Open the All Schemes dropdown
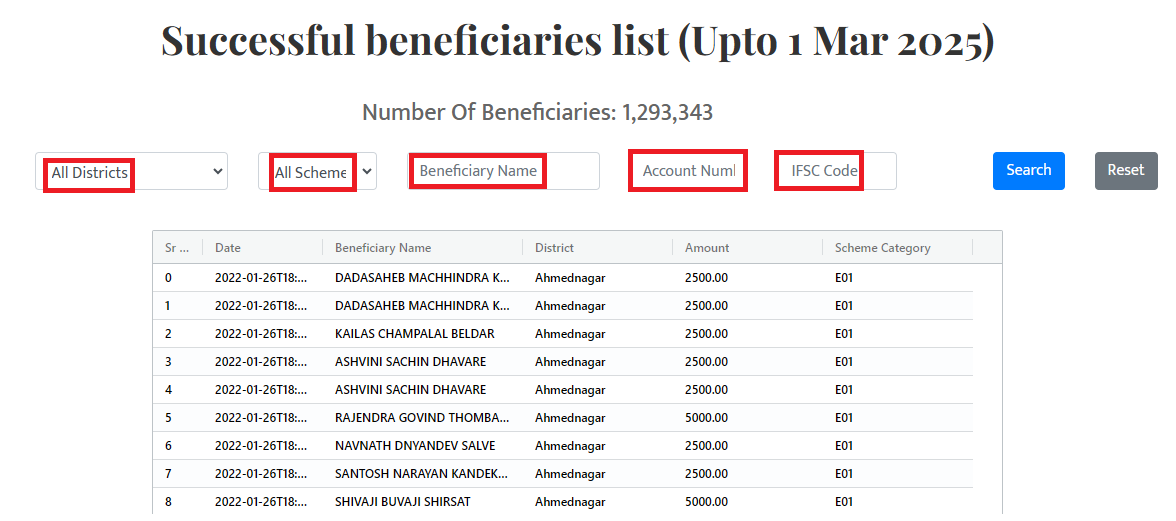The image size is (1176, 521). (317, 171)
